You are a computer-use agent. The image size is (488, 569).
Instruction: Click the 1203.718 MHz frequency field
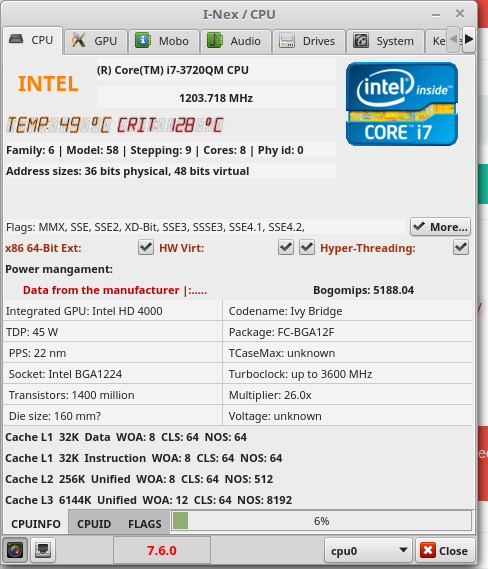[x=216, y=98]
